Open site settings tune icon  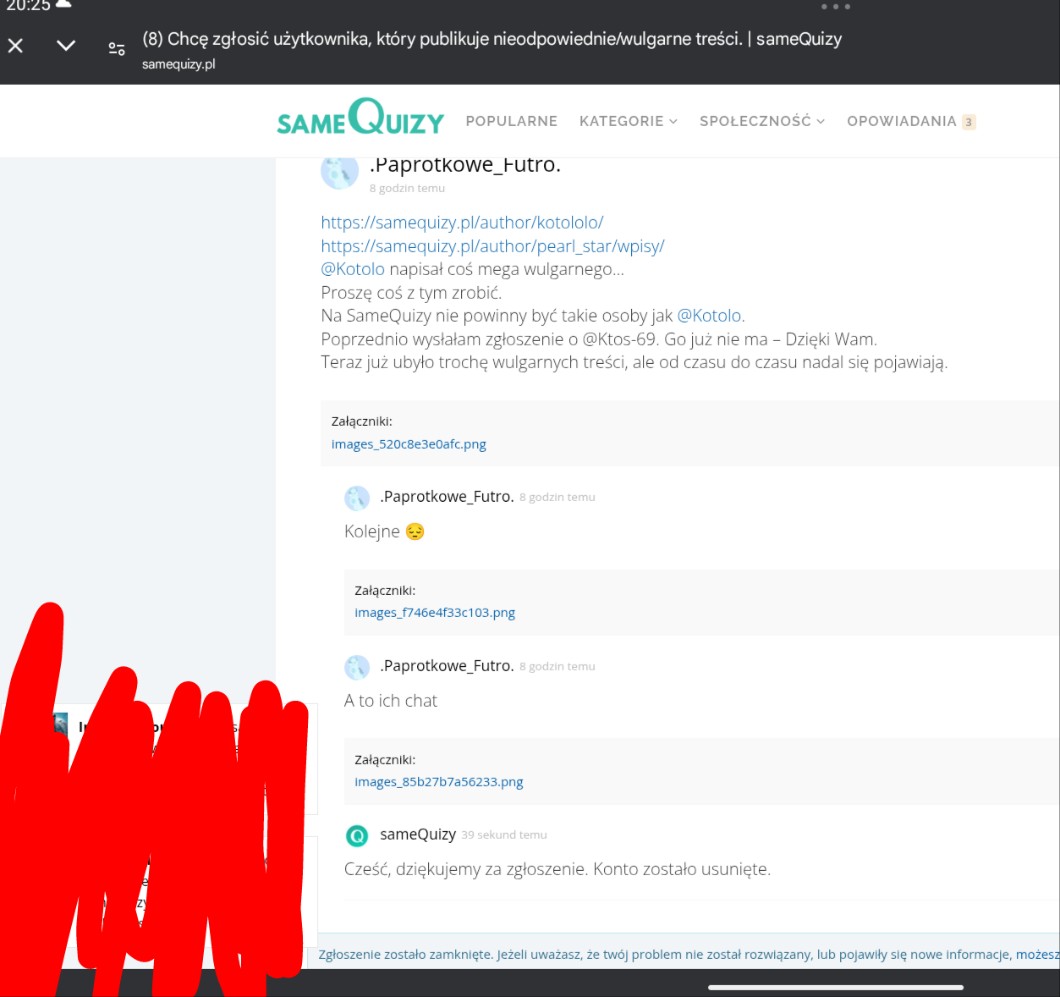pos(117,48)
